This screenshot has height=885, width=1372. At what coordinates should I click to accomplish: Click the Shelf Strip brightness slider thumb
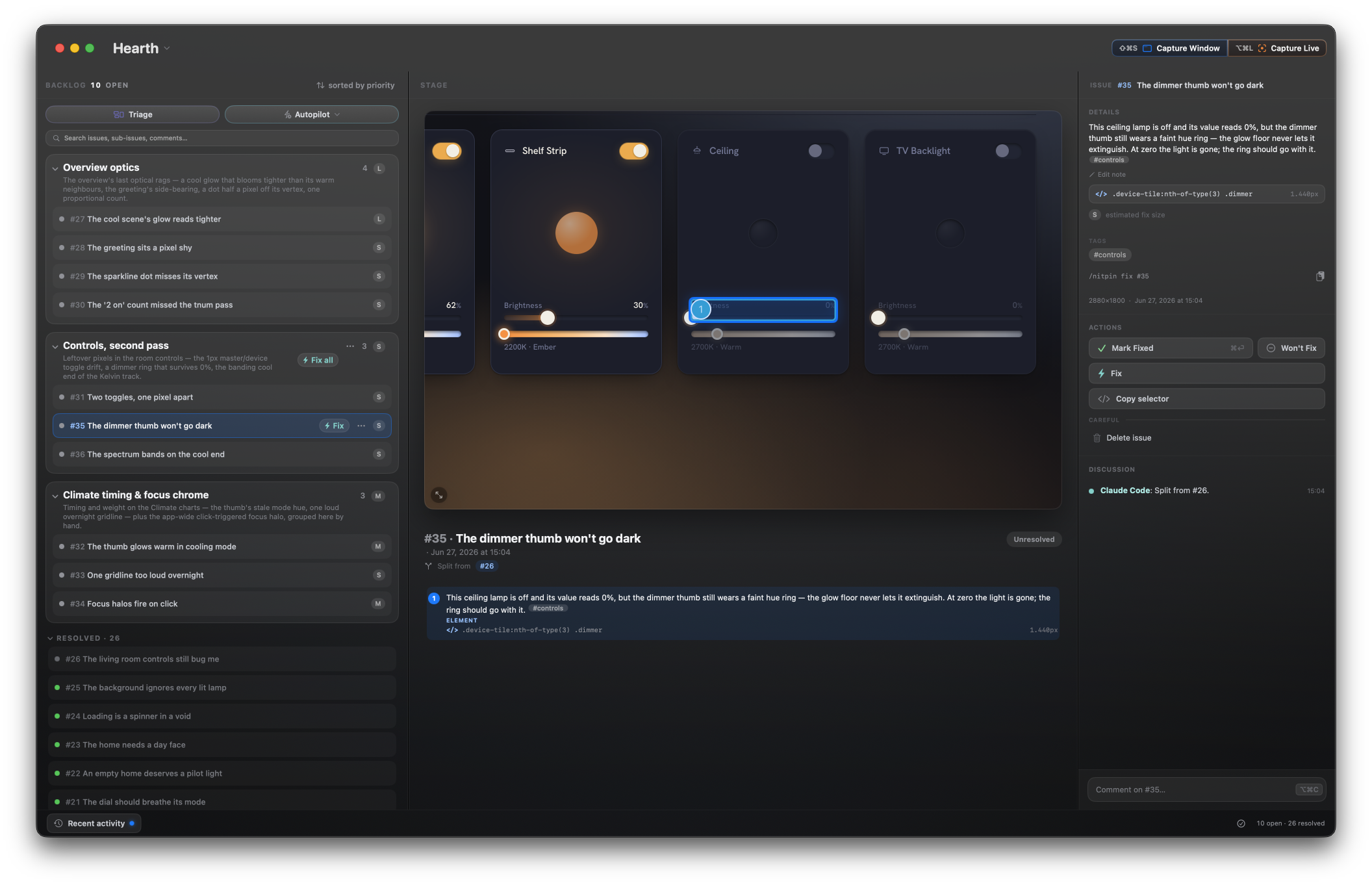point(548,318)
